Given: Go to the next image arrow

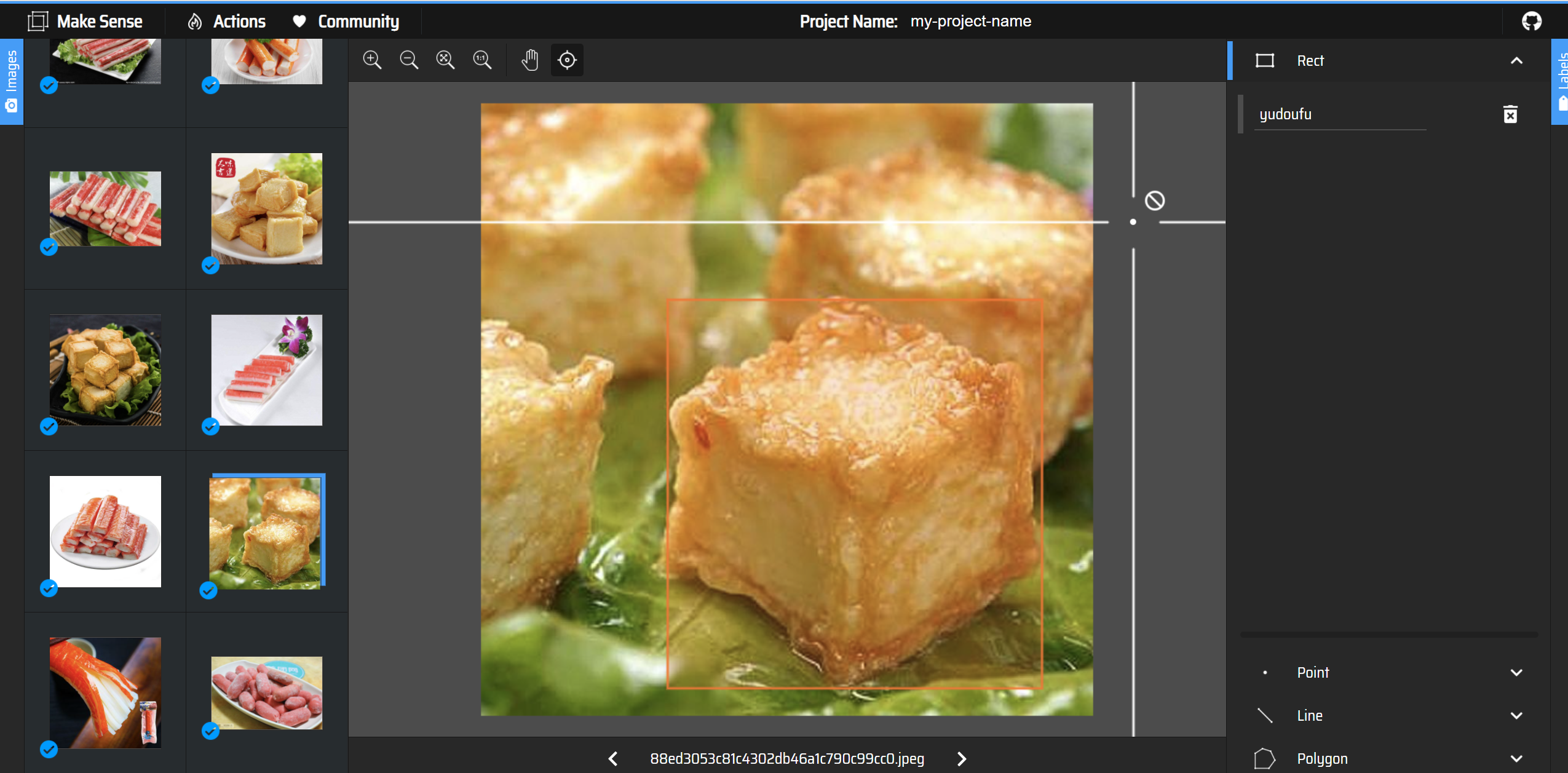Looking at the screenshot, I should pyautogui.click(x=962, y=758).
